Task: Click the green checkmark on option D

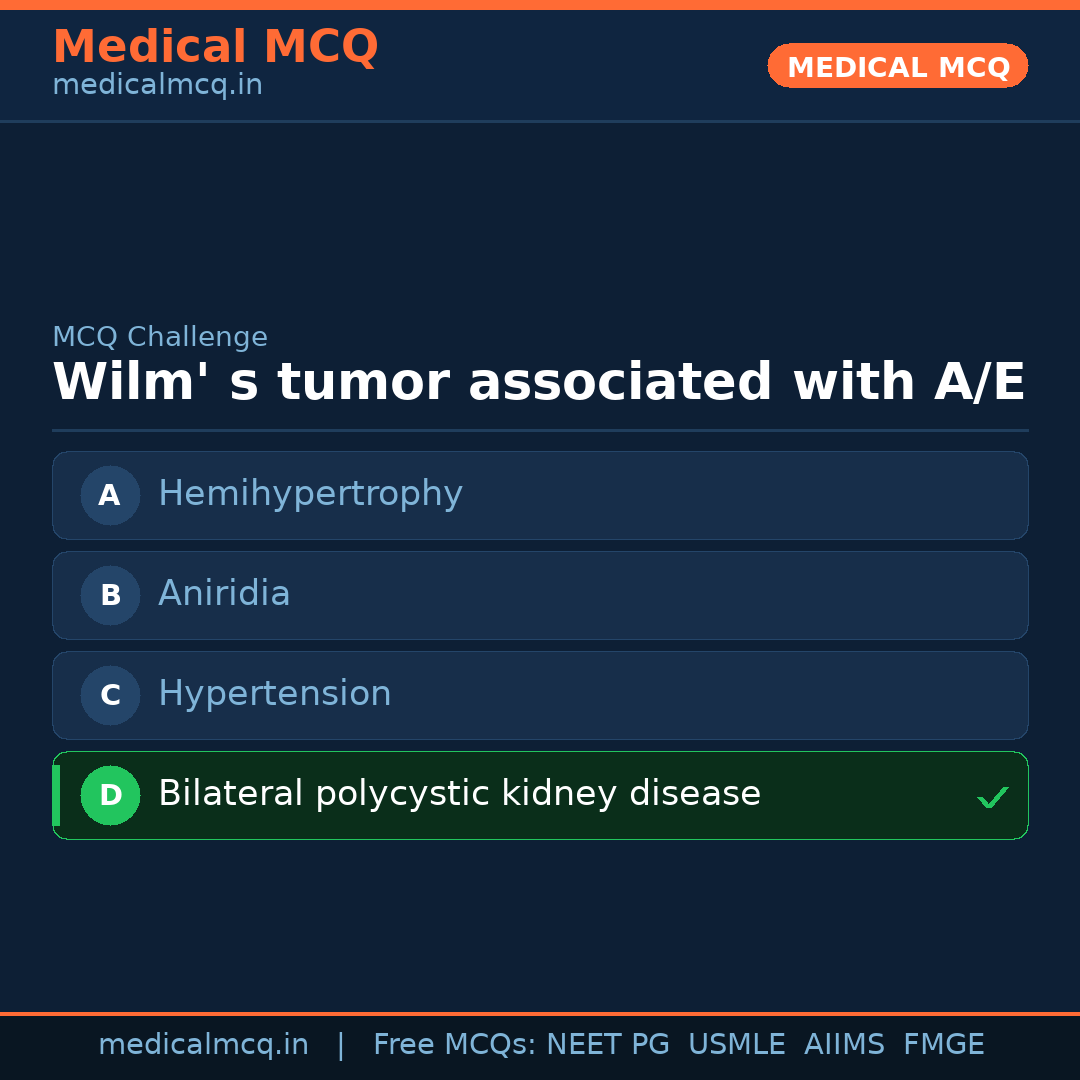Action: click(992, 797)
